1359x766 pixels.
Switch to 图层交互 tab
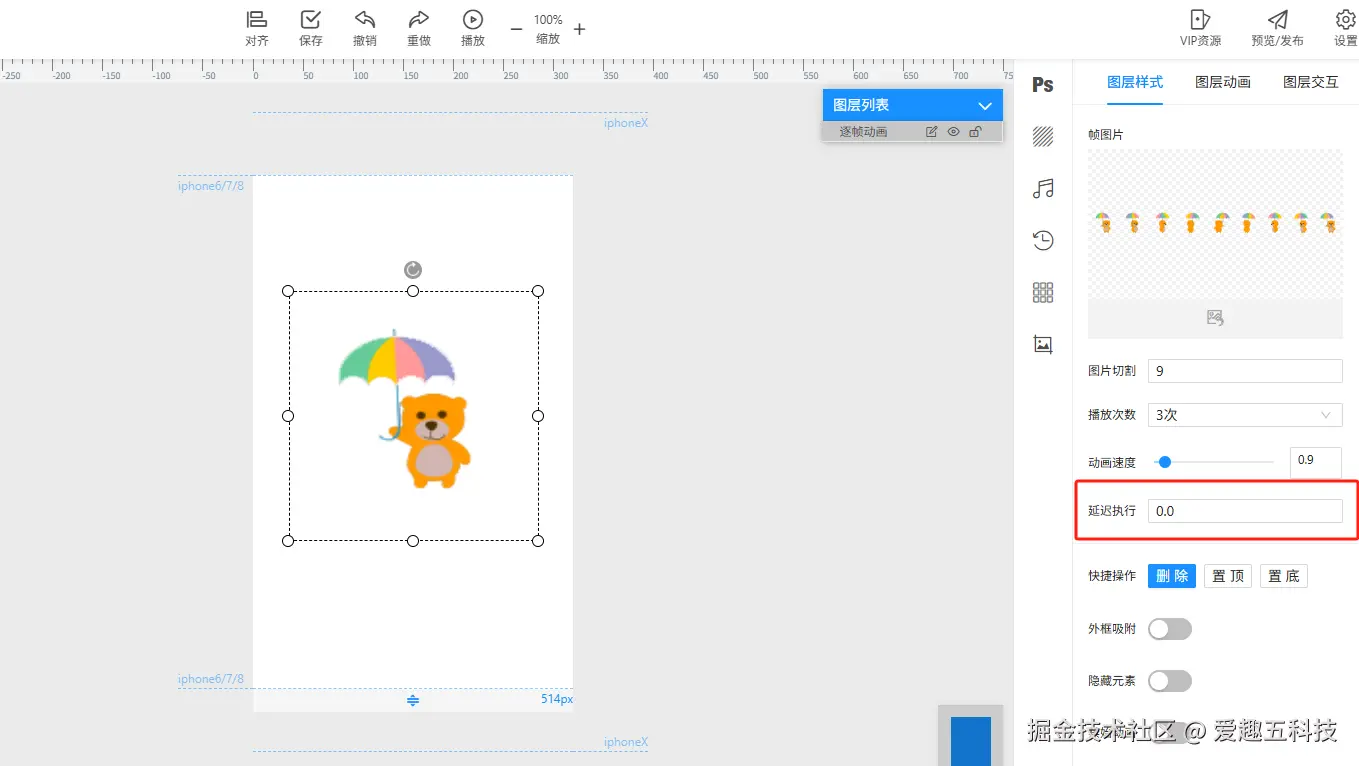(1311, 82)
